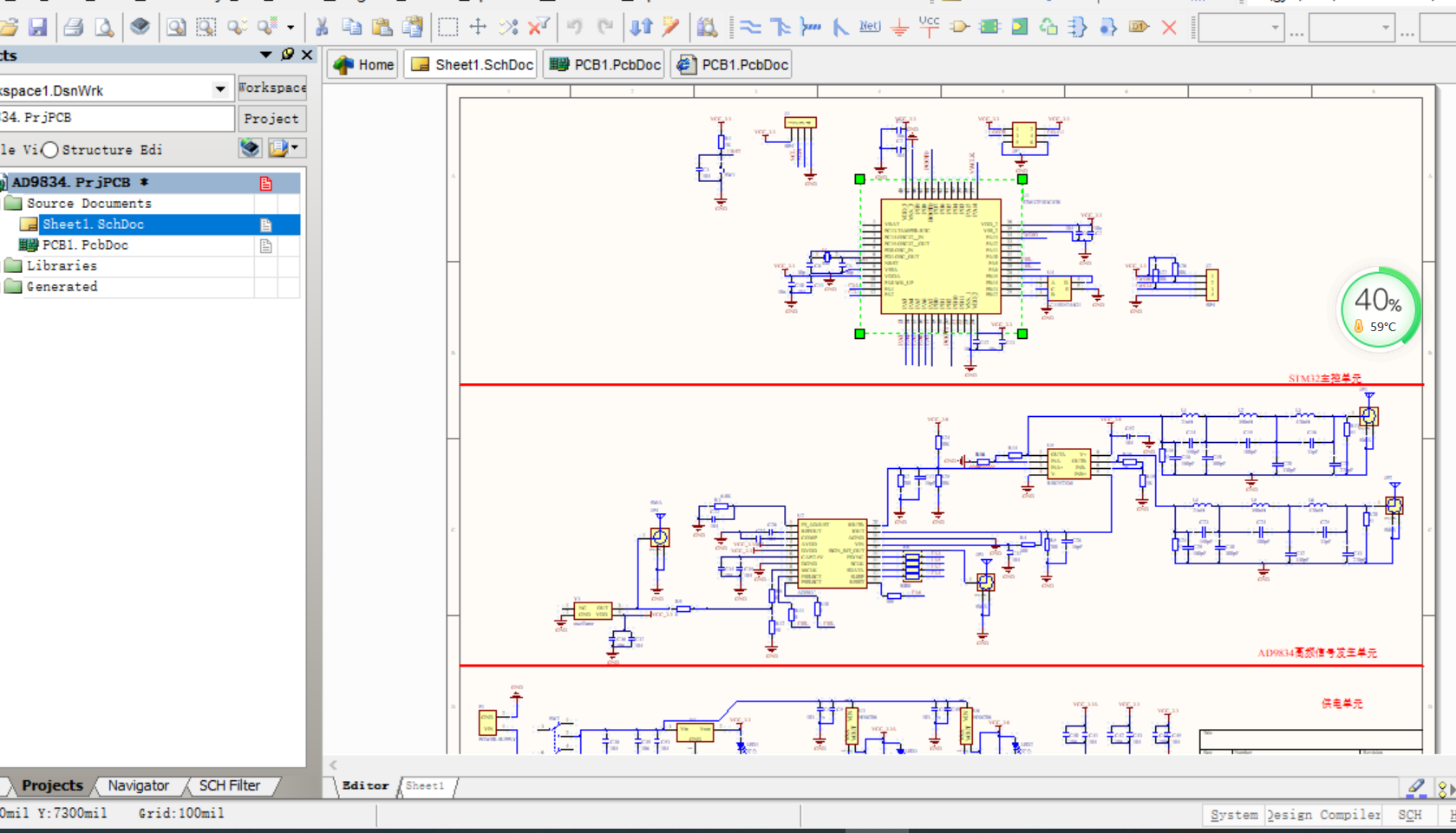Image resolution: width=1456 pixels, height=833 pixels.
Task: Click the Clear Filter icon
Action: click(x=539, y=27)
